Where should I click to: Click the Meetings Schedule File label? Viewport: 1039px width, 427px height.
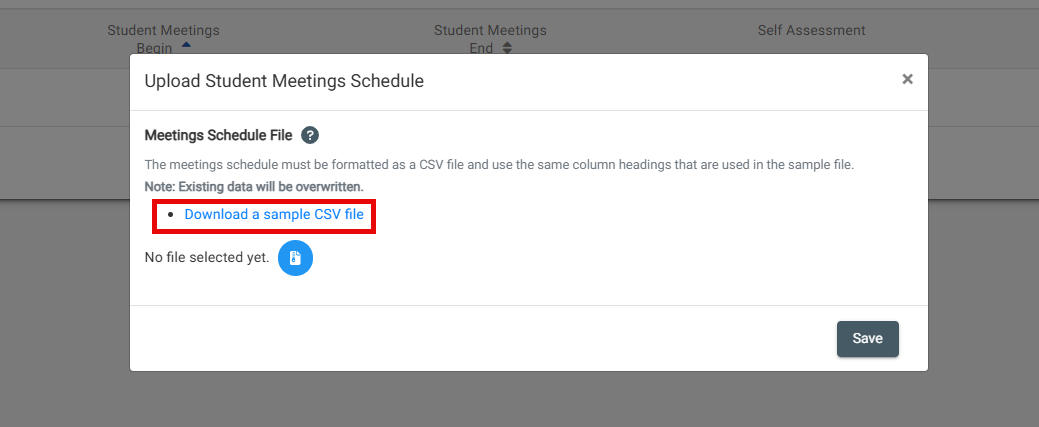pyautogui.click(x=218, y=135)
